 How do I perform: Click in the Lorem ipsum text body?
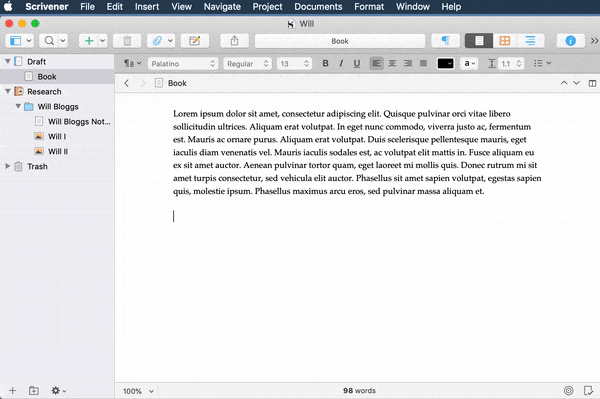357,152
